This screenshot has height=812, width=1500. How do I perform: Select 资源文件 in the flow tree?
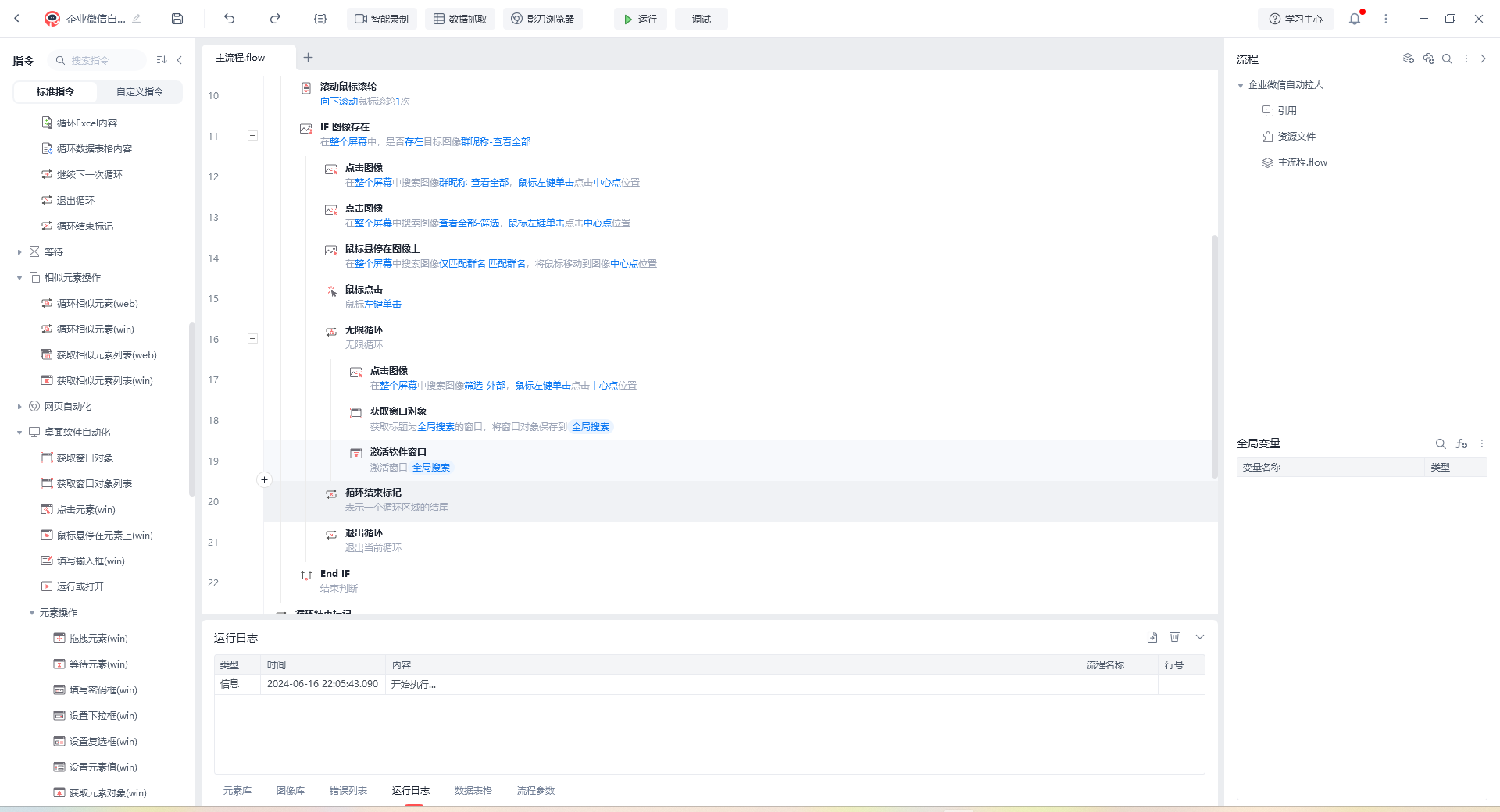pos(1289,137)
